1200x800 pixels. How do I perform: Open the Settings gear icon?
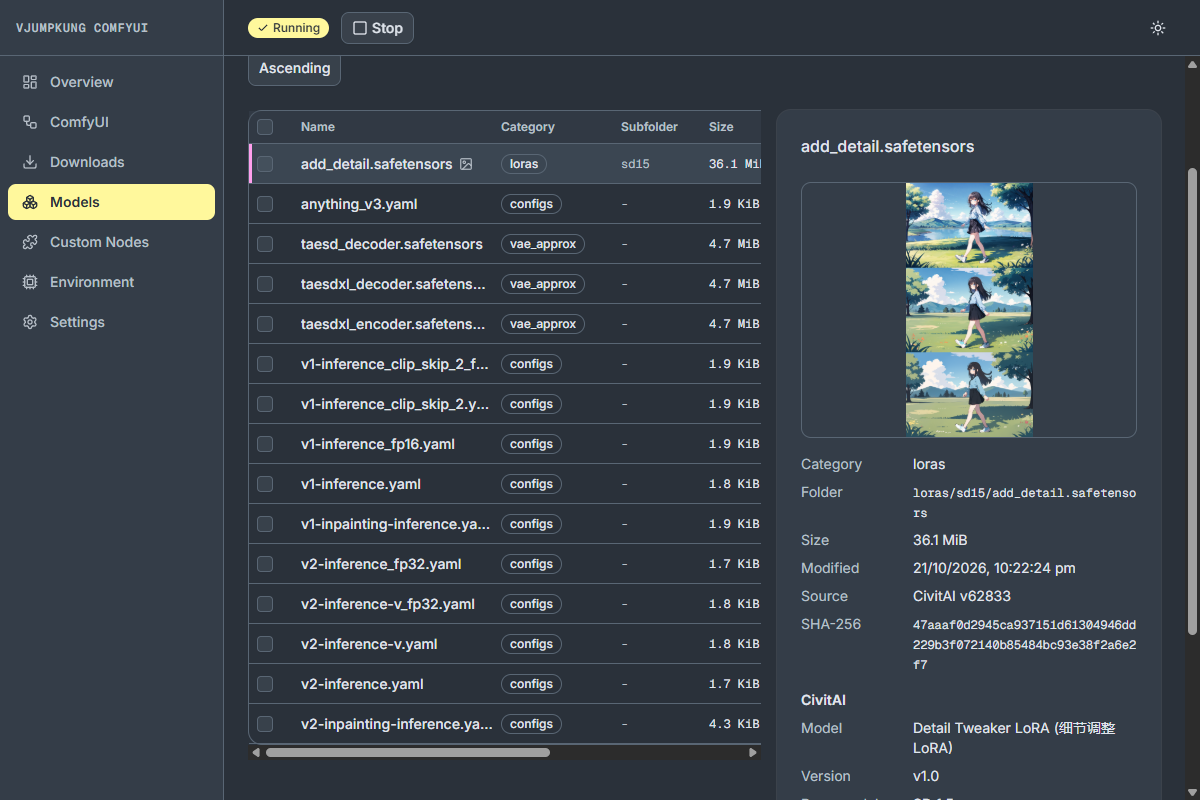coord(30,322)
